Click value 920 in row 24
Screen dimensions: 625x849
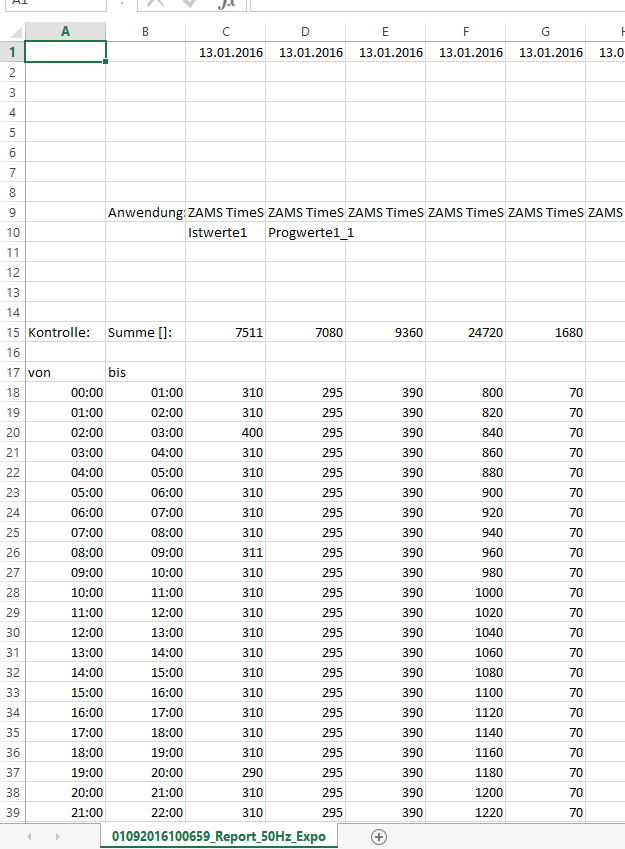pyautogui.click(x=465, y=513)
